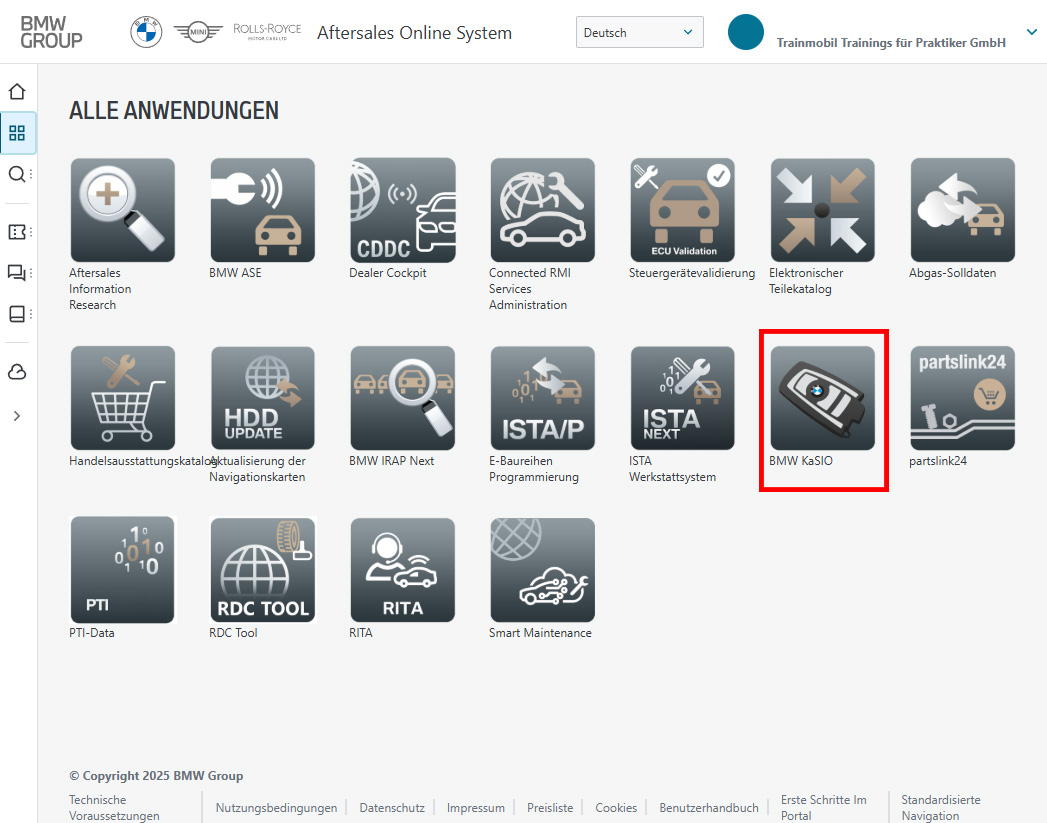
Task: Click the cloud icon in sidebar
Action: tap(17, 372)
